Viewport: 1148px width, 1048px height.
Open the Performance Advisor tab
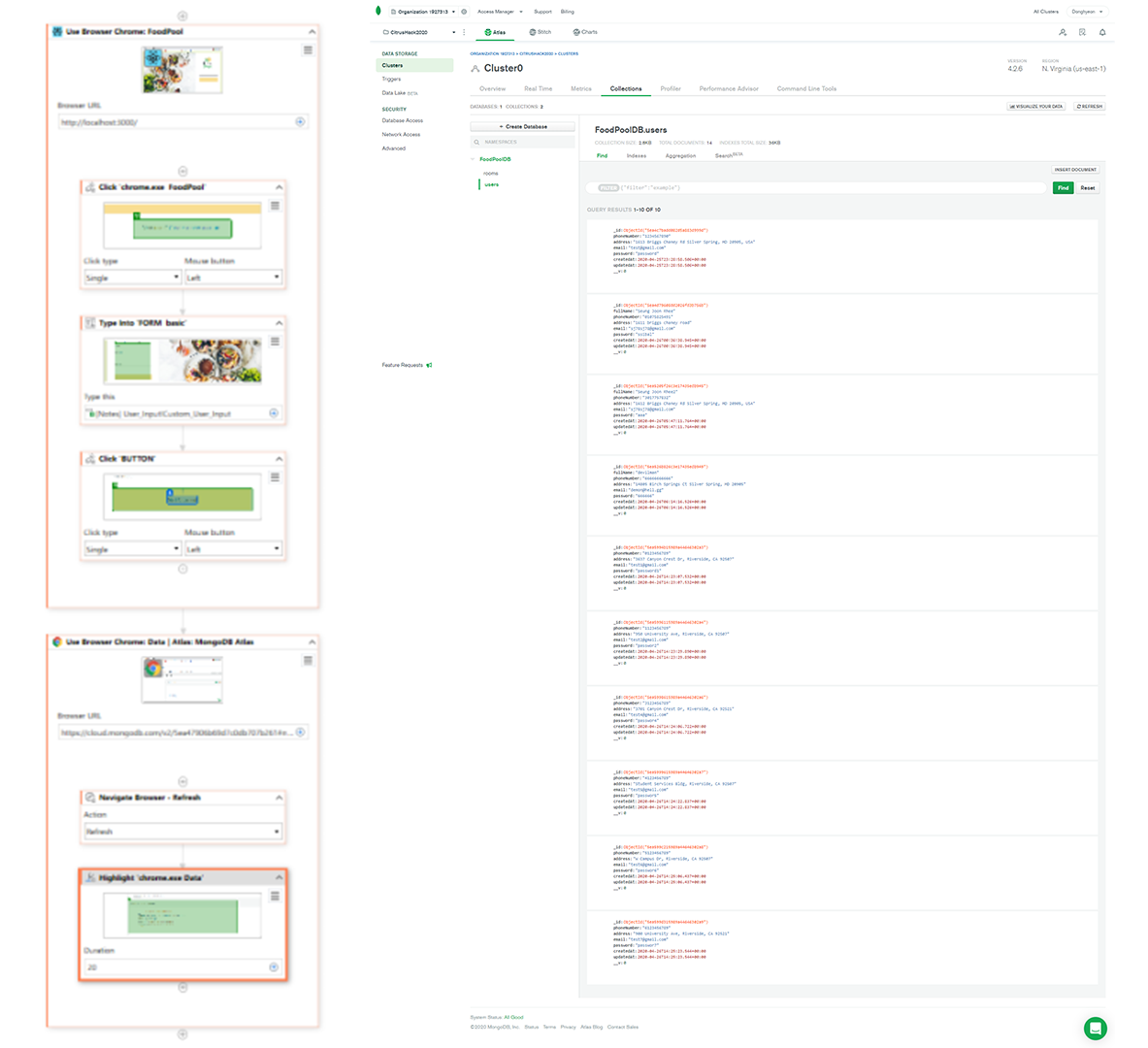[729, 88]
